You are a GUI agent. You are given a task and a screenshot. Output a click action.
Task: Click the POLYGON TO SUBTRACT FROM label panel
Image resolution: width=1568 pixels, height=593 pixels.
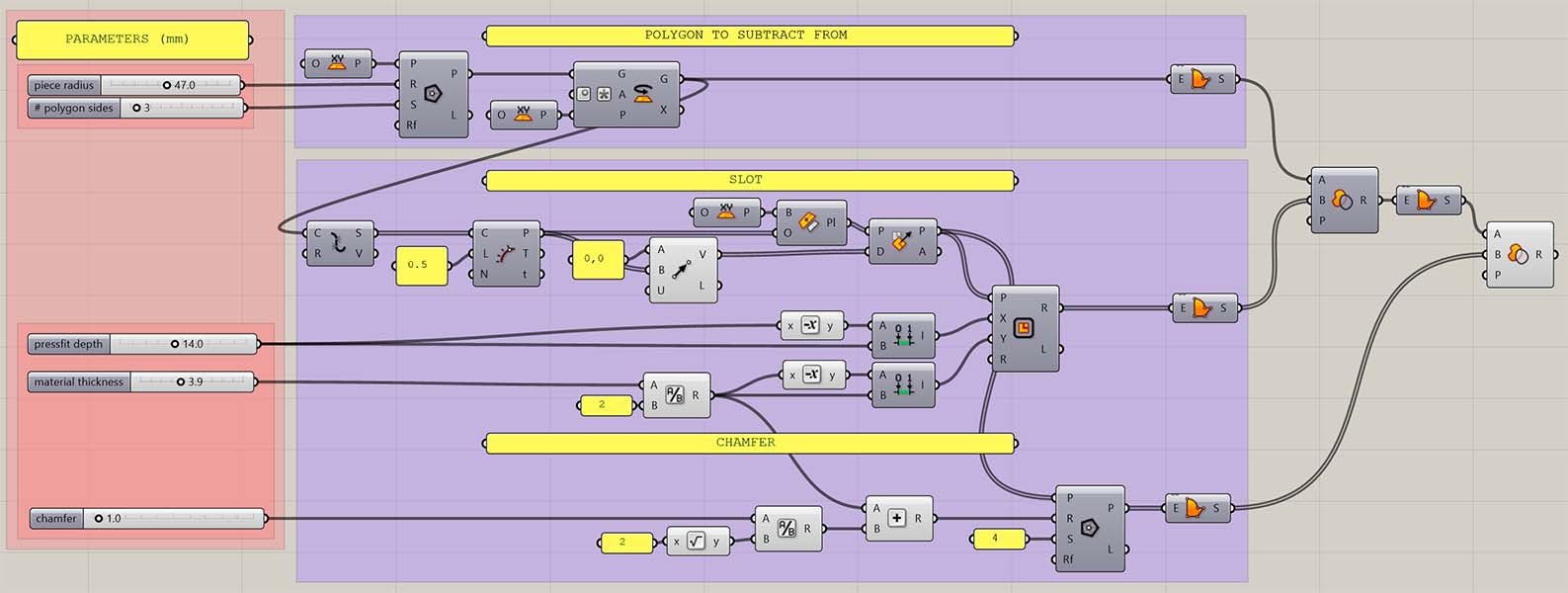[x=749, y=36]
